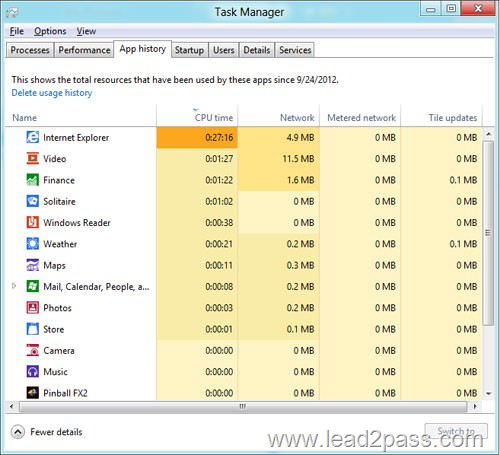Click the vertical scrollbar thumb
Viewport: 500px width, 455px height.
(x=489, y=233)
